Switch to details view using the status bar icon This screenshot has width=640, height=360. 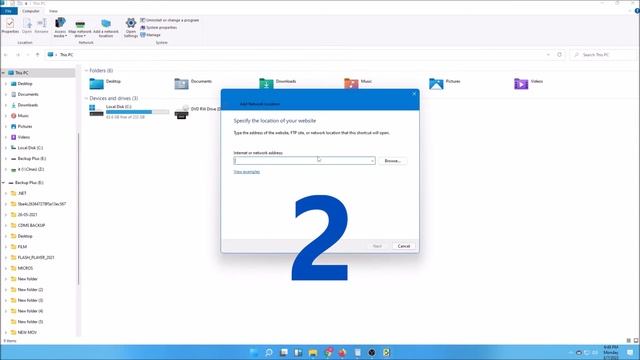(x=629, y=340)
